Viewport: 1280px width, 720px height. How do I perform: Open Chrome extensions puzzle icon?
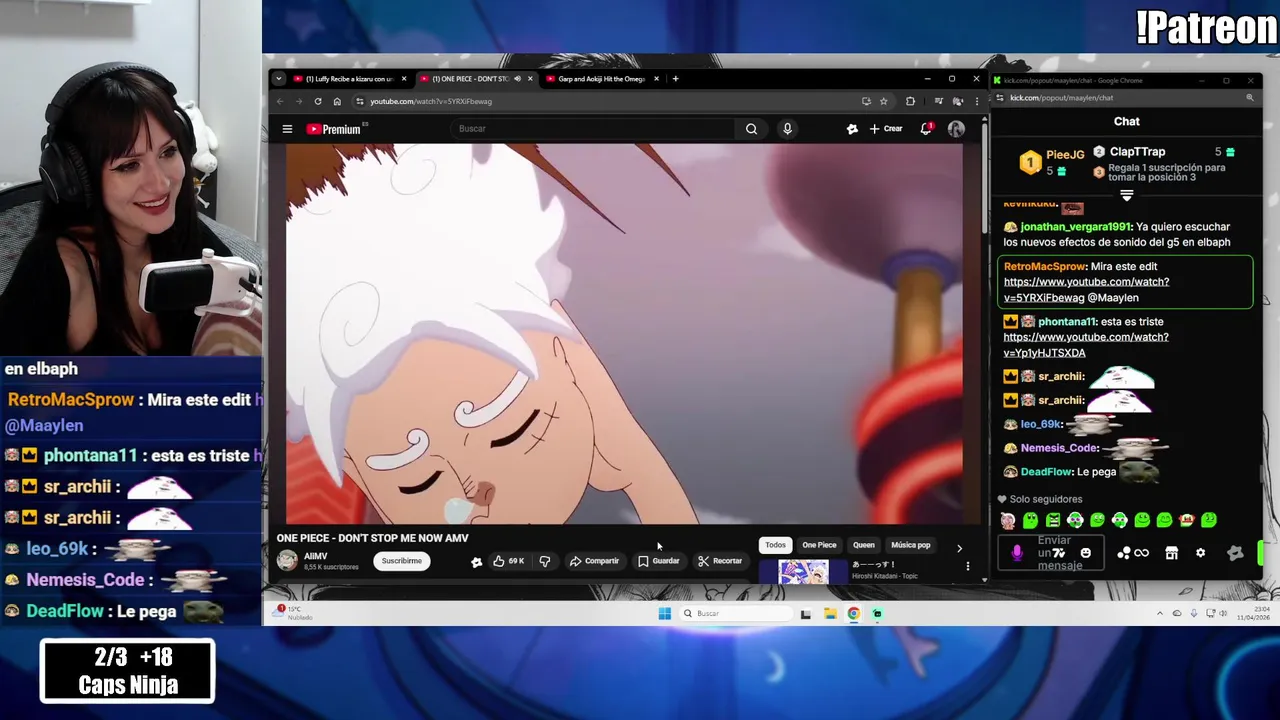[x=910, y=101]
